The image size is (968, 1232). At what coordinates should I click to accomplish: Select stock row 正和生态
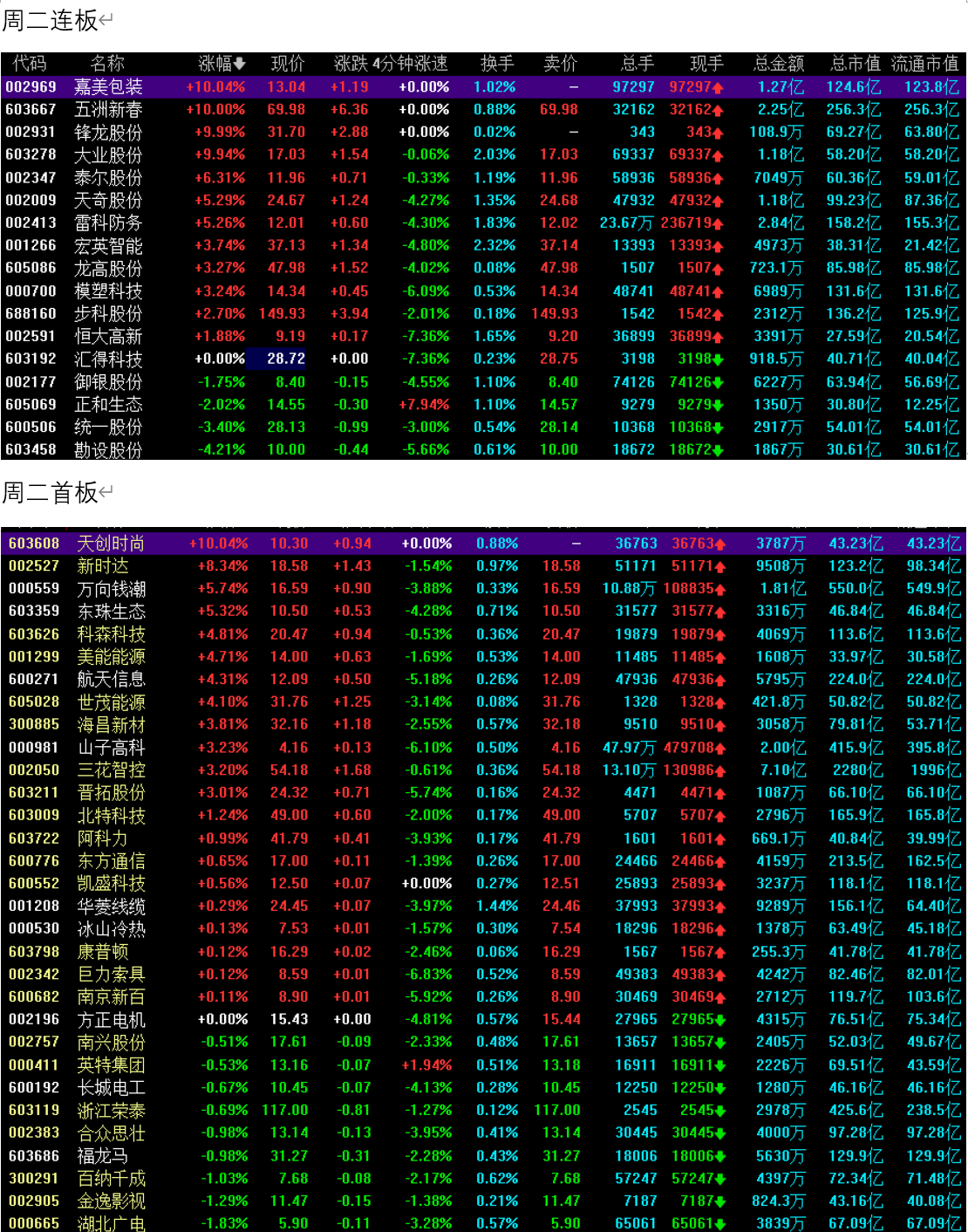tap(483, 405)
